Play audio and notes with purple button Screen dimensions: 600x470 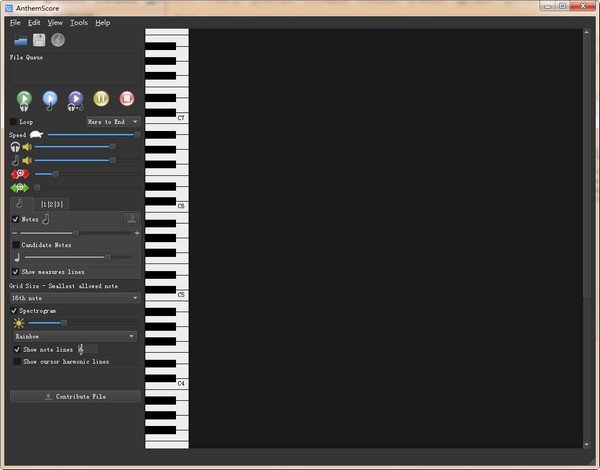[75, 101]
